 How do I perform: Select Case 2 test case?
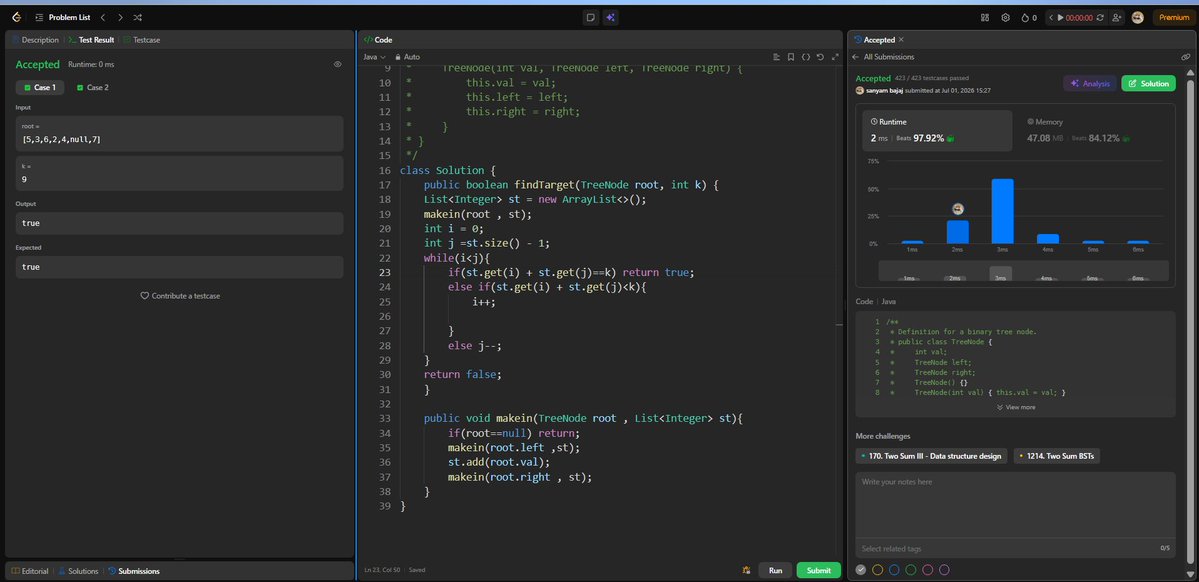(93, 87)
